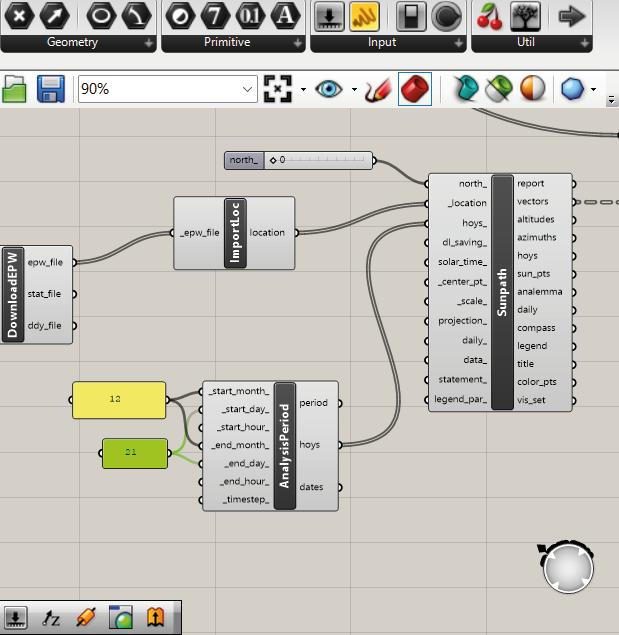Select the Number parameter icon (0.1)

(250, 16)
